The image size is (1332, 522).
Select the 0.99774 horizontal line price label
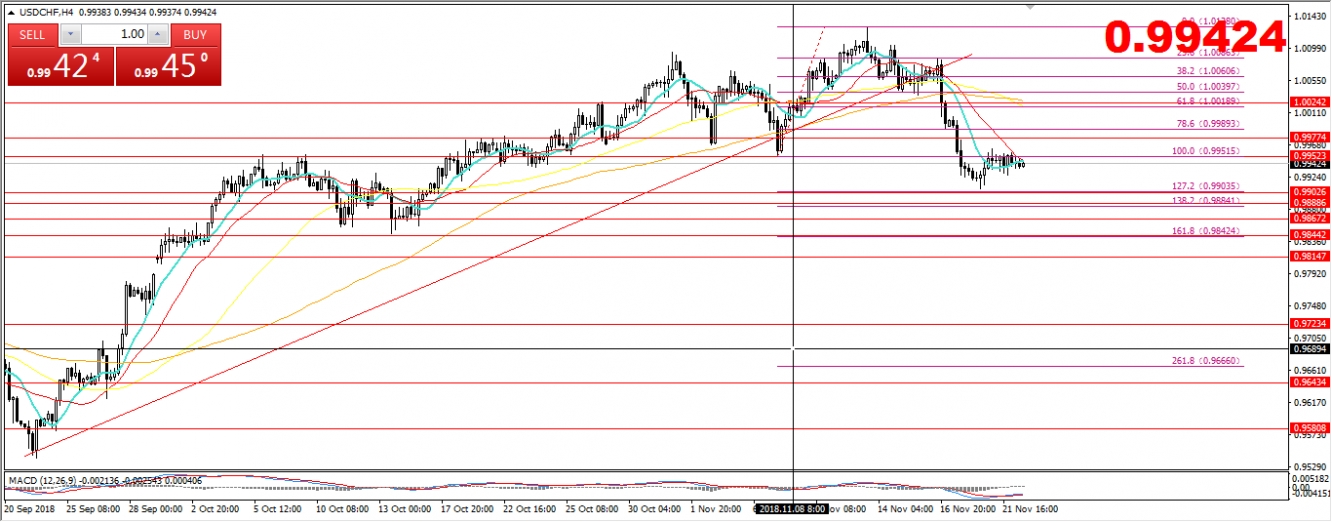point(1309,138)
